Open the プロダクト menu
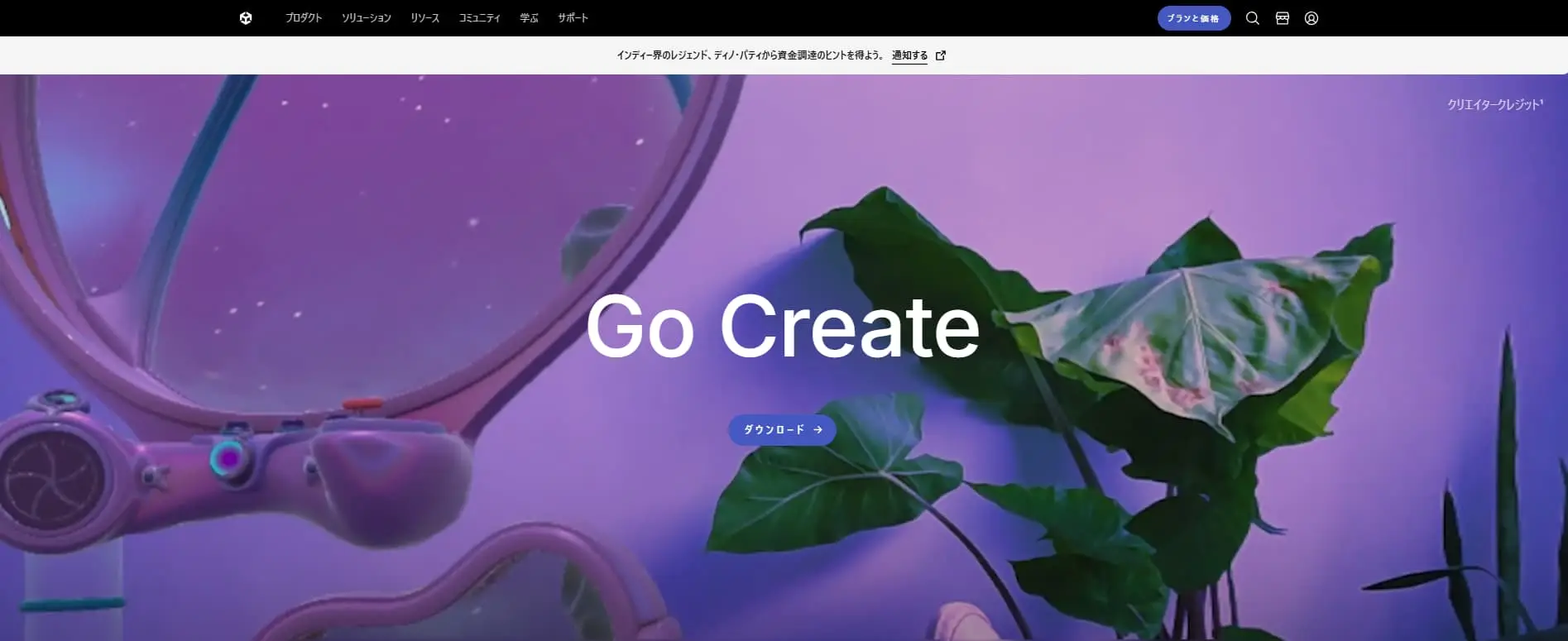Screen dimensions: 1568x641 304,18
